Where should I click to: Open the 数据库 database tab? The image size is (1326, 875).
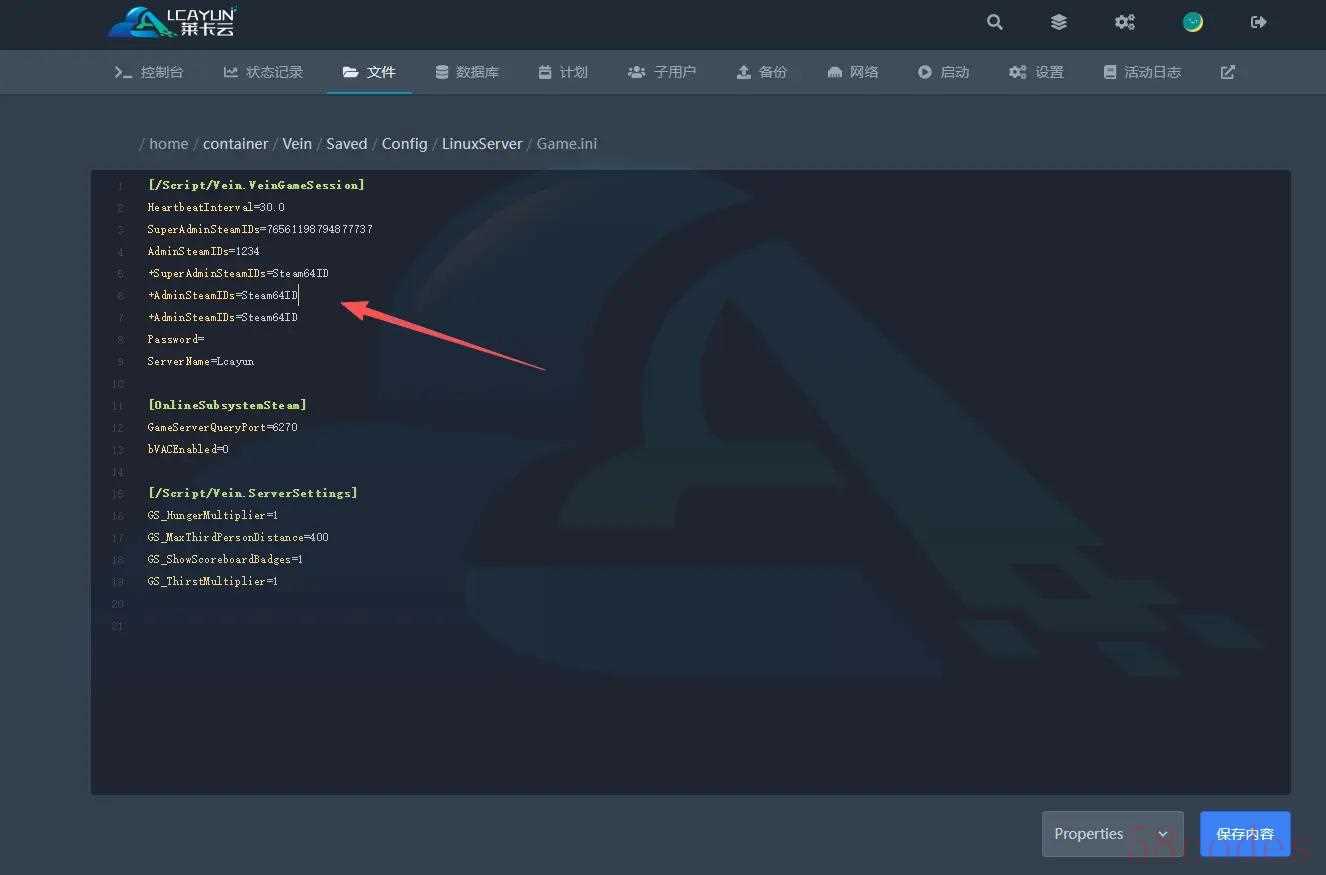(467, 72)
